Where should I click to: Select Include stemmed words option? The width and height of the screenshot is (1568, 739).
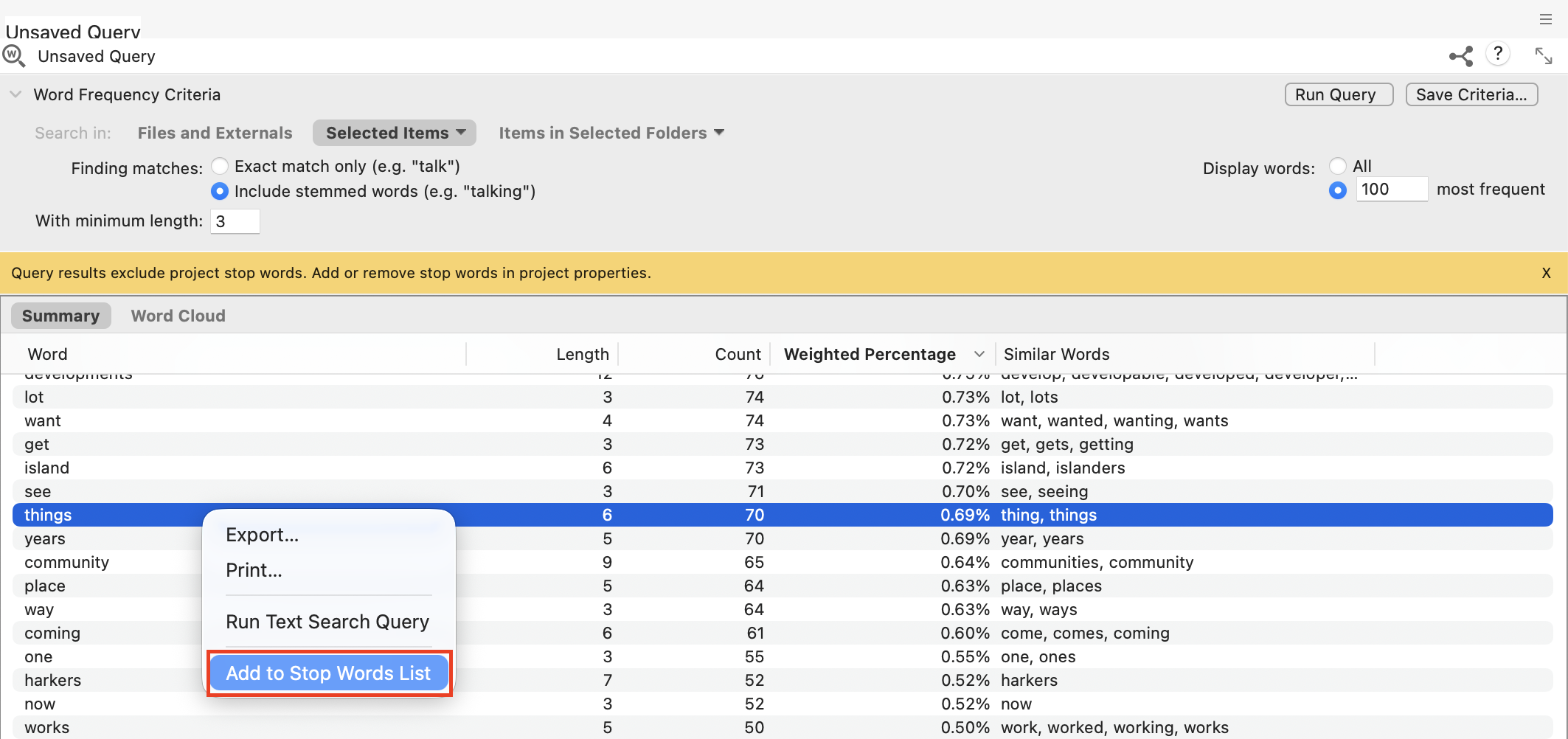point(220,191)
